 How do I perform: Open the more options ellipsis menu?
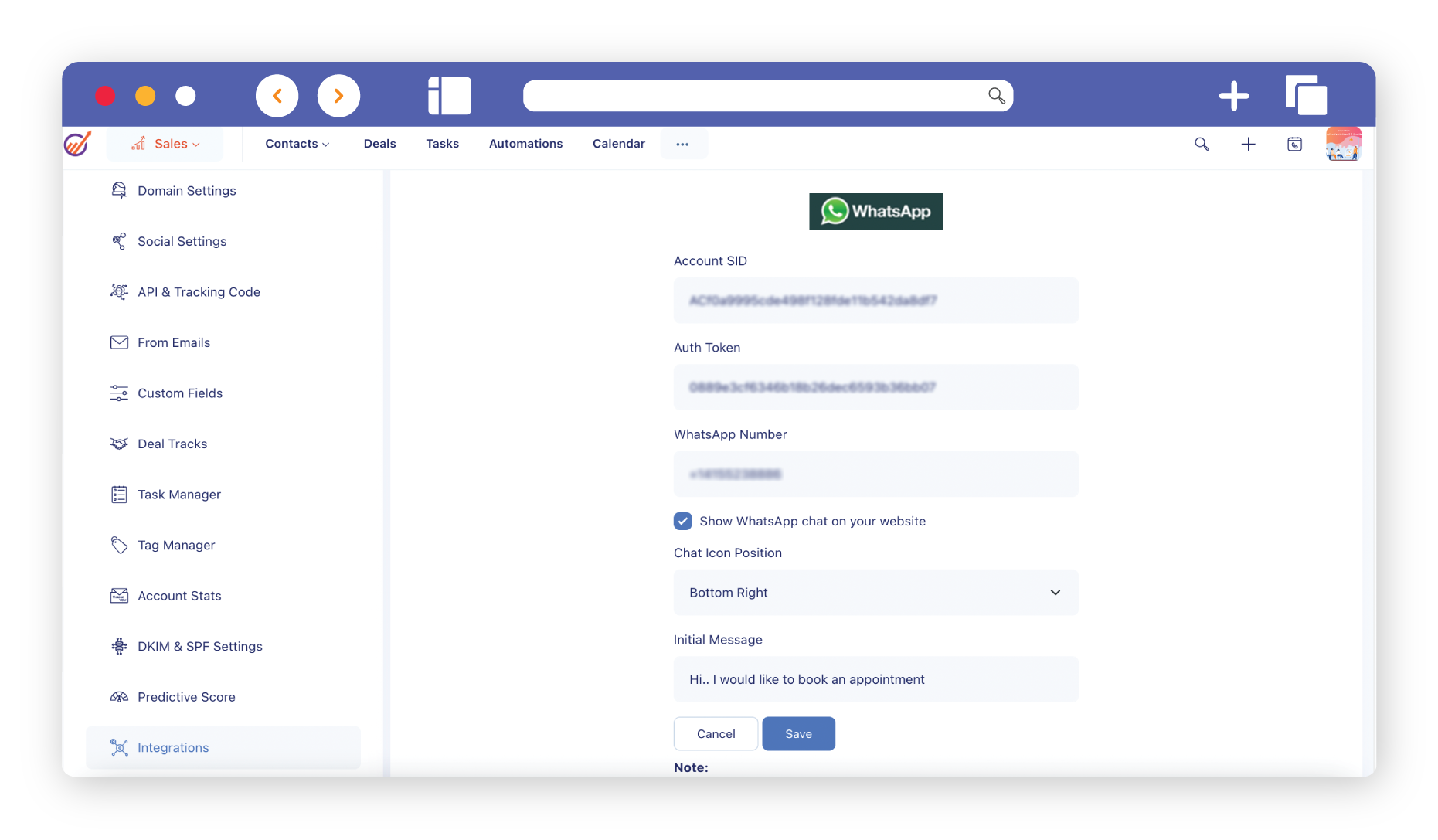pos(682,145)
